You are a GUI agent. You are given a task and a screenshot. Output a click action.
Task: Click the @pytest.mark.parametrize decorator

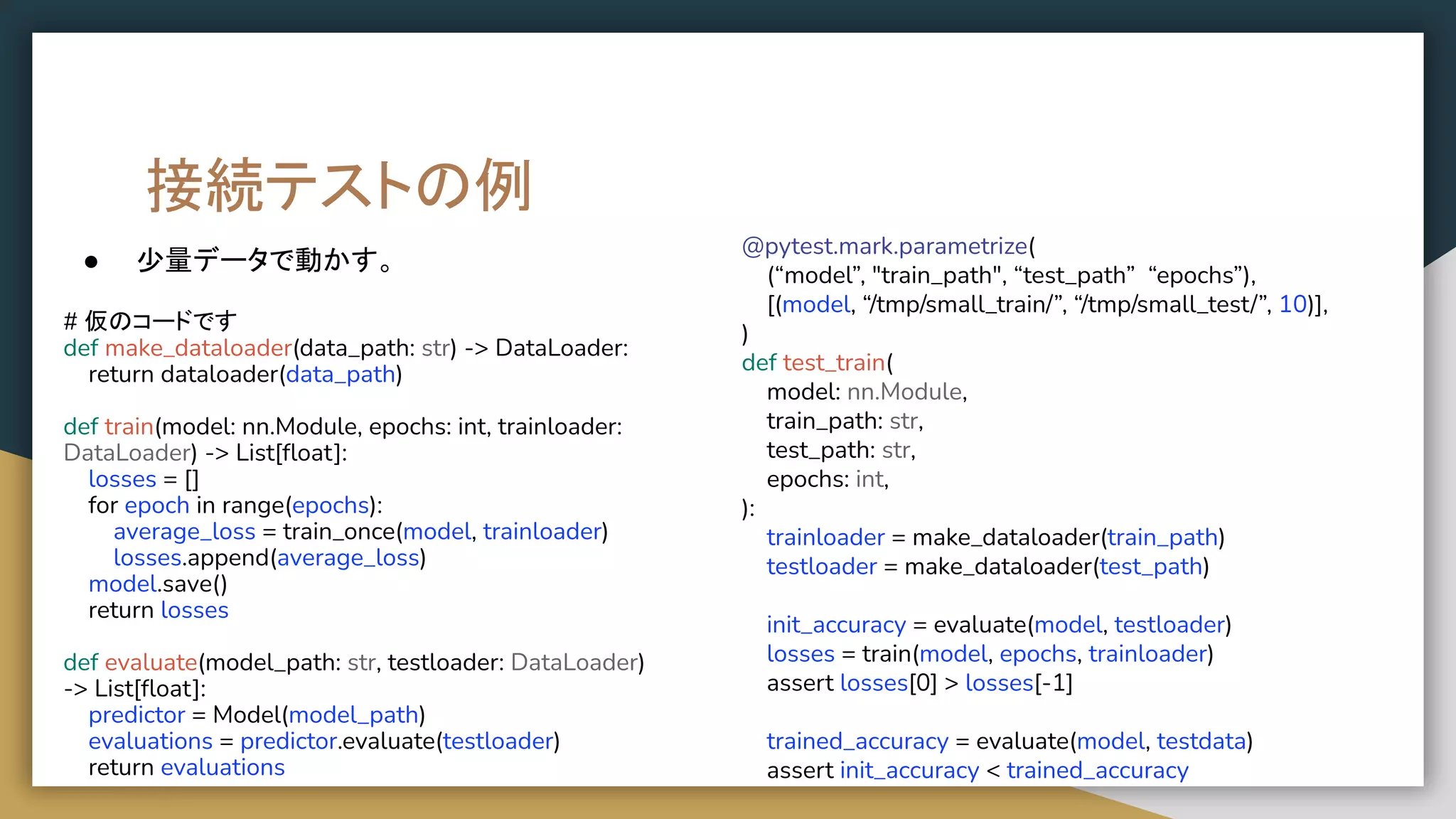(889, 246)
